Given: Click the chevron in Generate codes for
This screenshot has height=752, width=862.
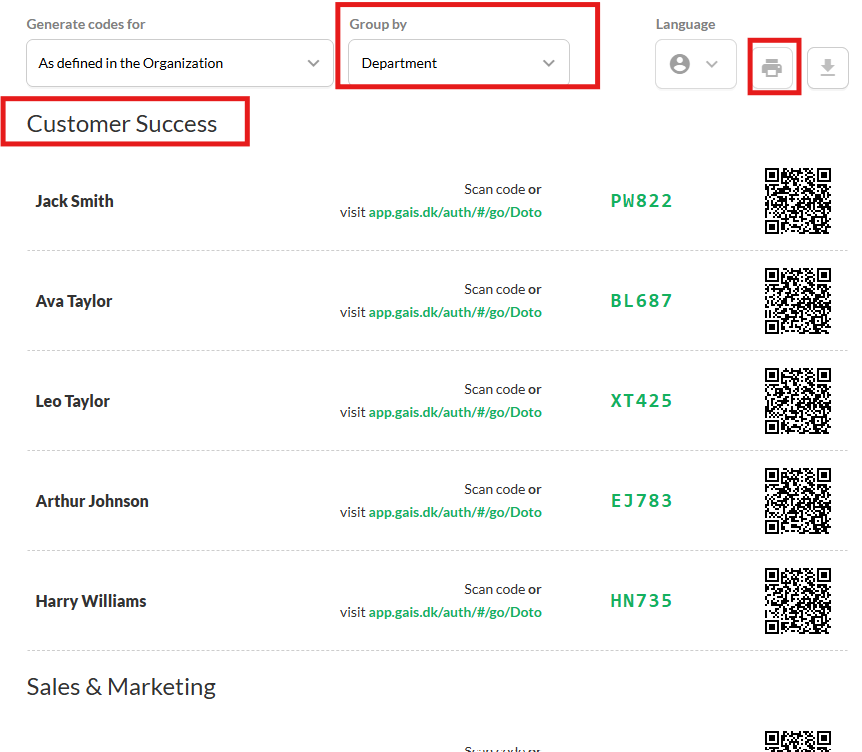Looking at the screenshot, I should tap(313, 63).
